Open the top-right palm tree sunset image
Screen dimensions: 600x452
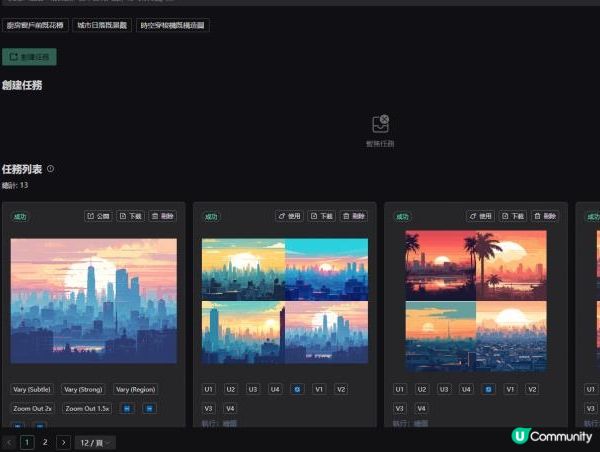point(512,265)
